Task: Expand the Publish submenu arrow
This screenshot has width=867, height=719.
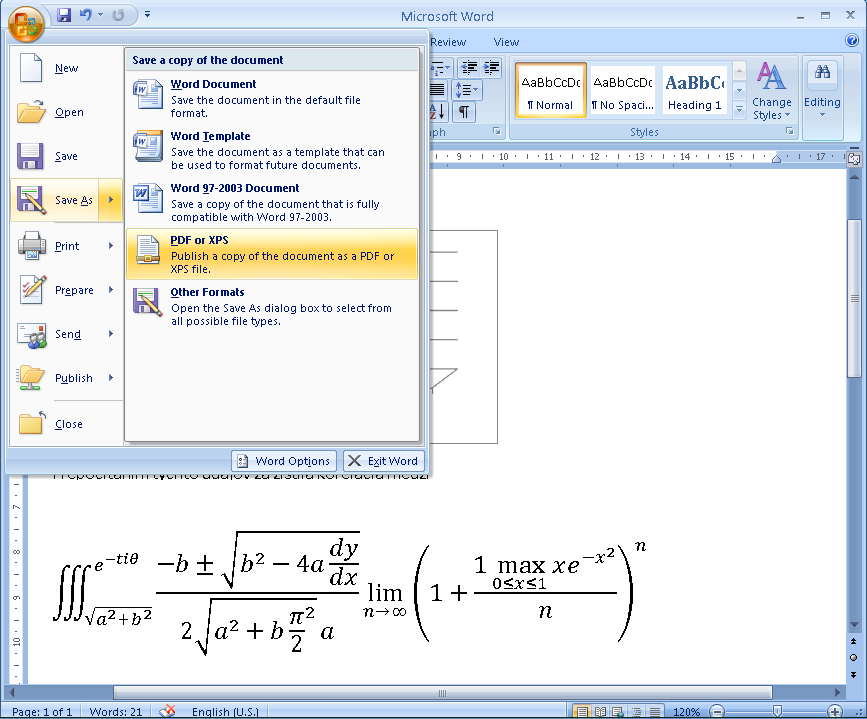Action: [x=111, y=378]
